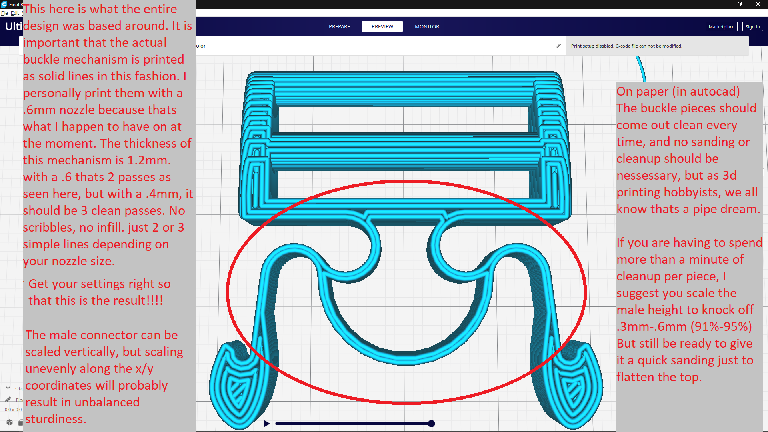This screenshot has width=768, height=432.
Task: Open the MONITOR stage tab
Action: point(427,26)
